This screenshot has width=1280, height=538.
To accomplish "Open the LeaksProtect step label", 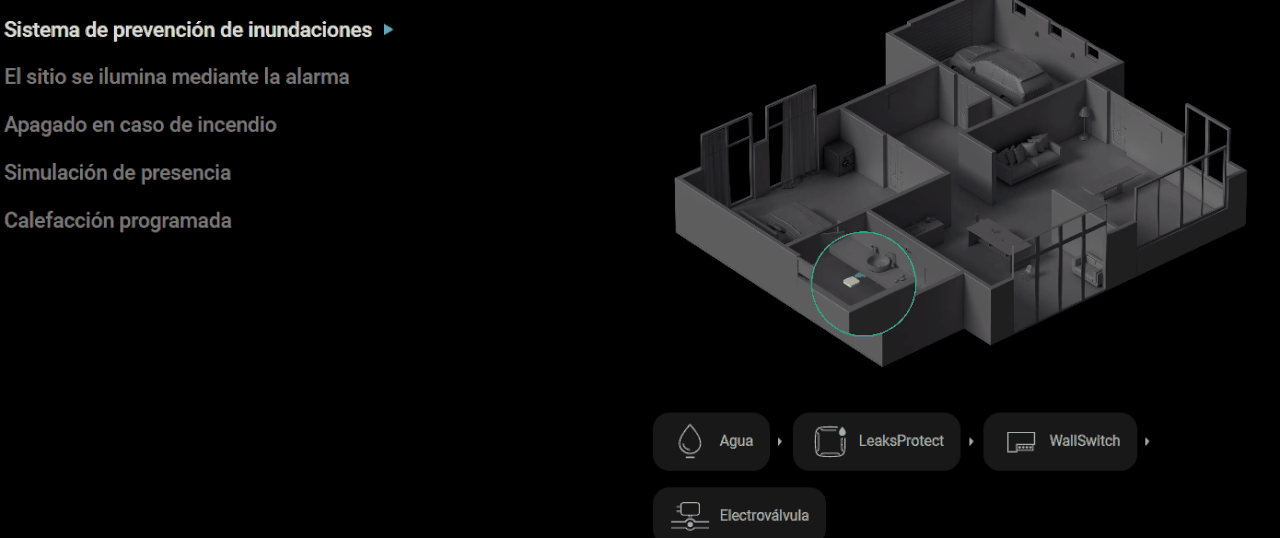I will [901, 441].
